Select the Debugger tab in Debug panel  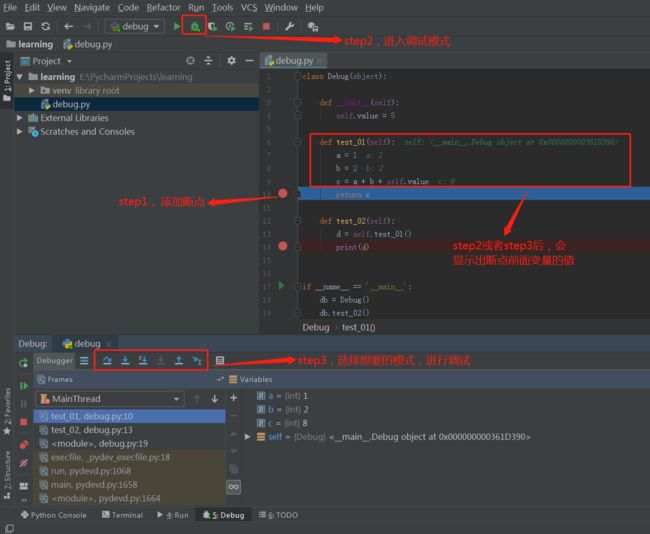tap(54, 360)
